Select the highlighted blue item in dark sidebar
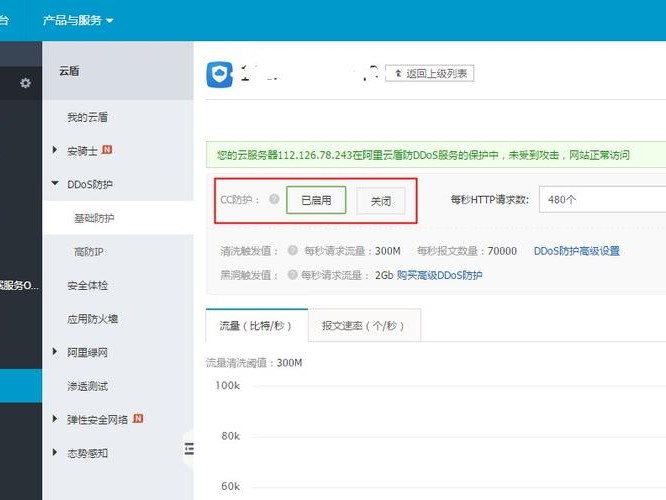666x500 pixels. 21,386
